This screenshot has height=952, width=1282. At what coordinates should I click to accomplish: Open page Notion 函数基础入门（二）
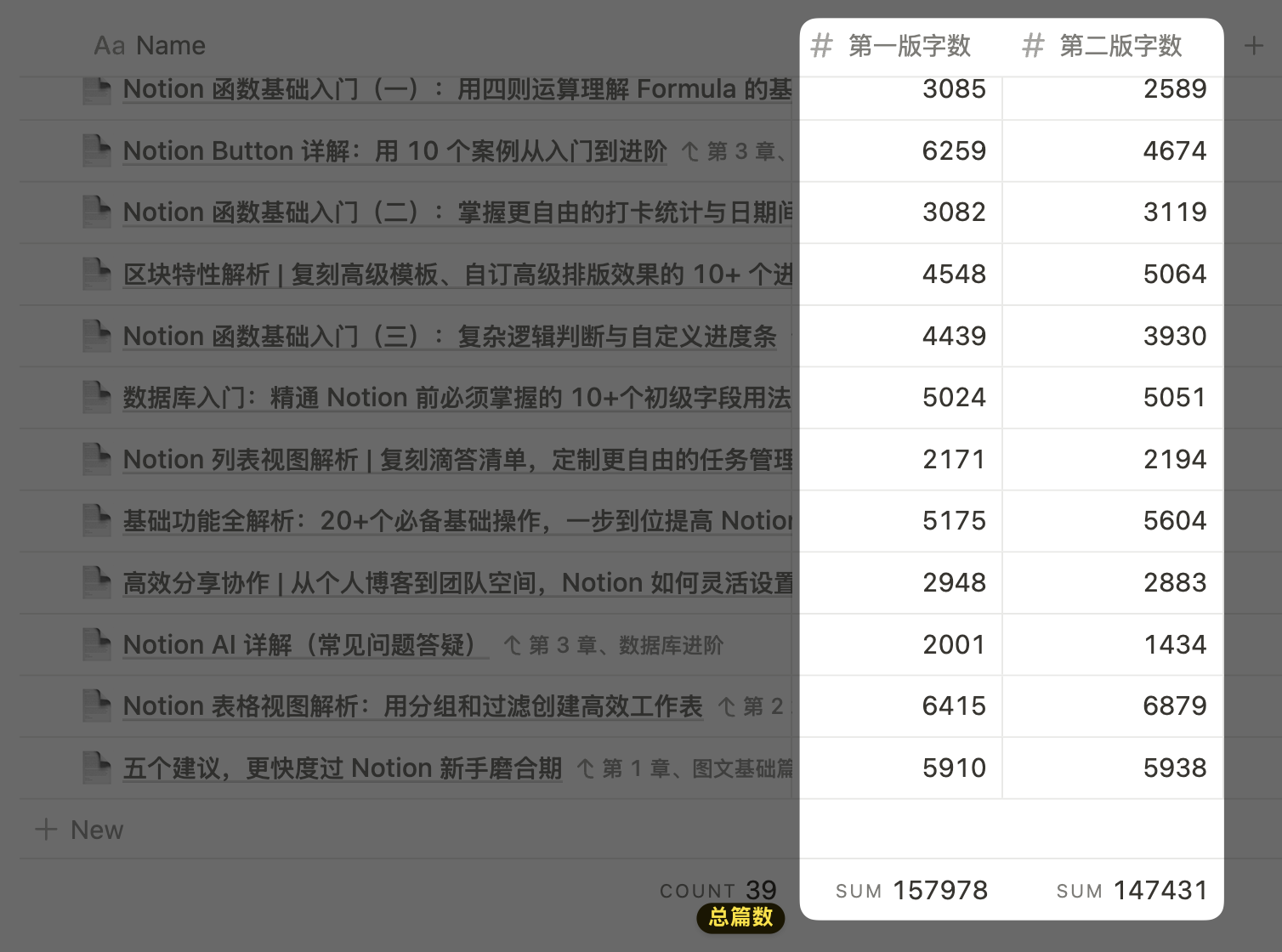[x=457, y=212]
